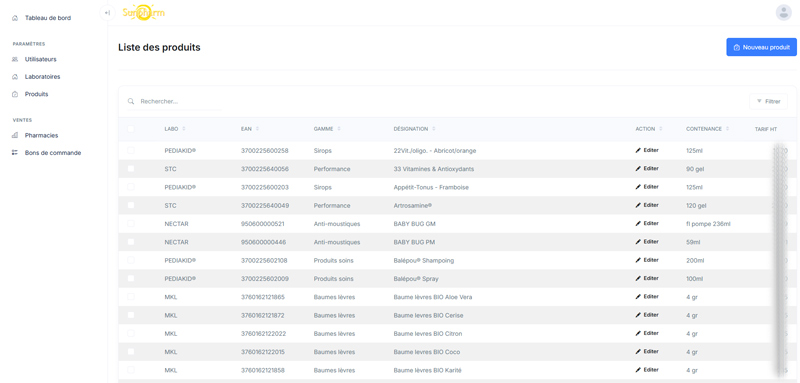Click the EAN 3760162121872 cell
This screenshot has height=383, width=800.
pos(263,316)
